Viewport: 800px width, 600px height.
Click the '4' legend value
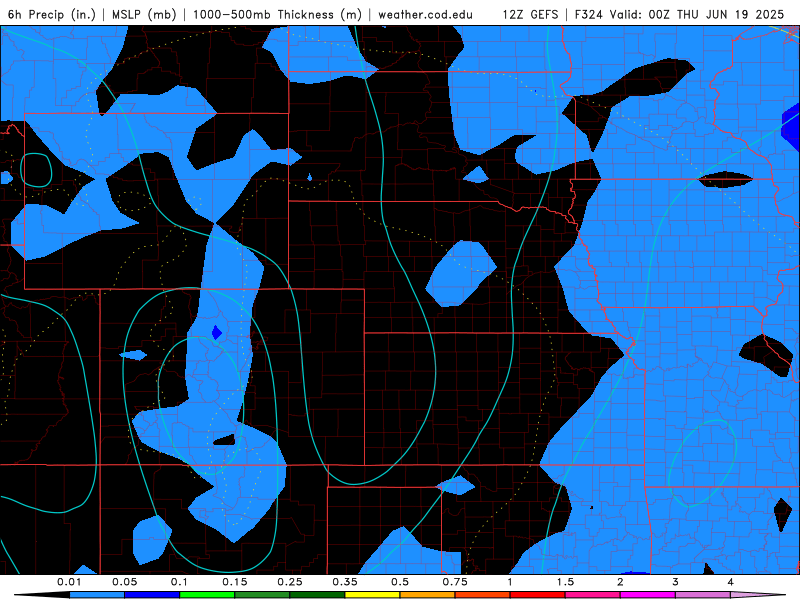[x=731, y=582]
